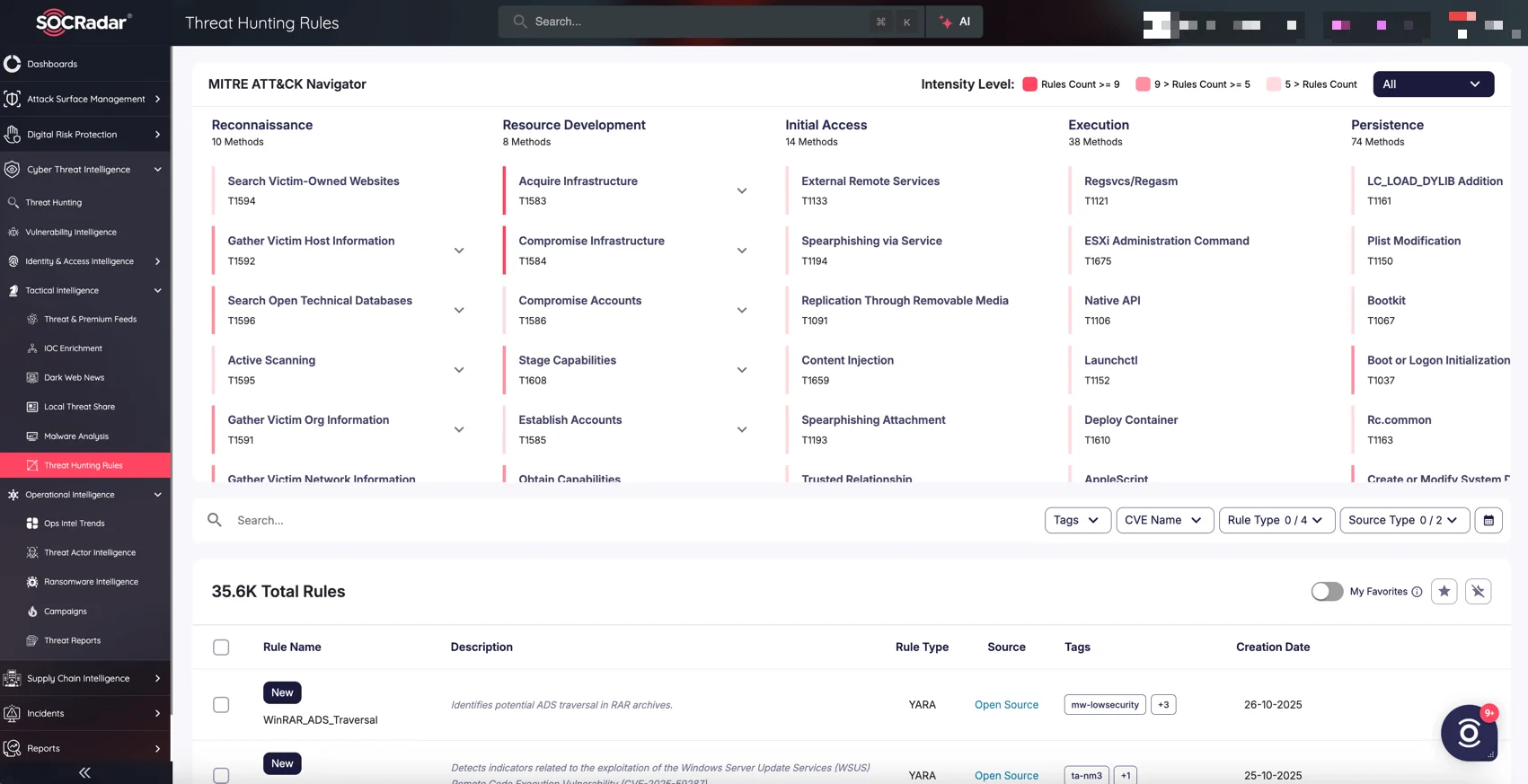Click the Identity & Access Intelligence fingerprint icon
The height and width of the screenshot is (784, 1528).
point(13,261)
